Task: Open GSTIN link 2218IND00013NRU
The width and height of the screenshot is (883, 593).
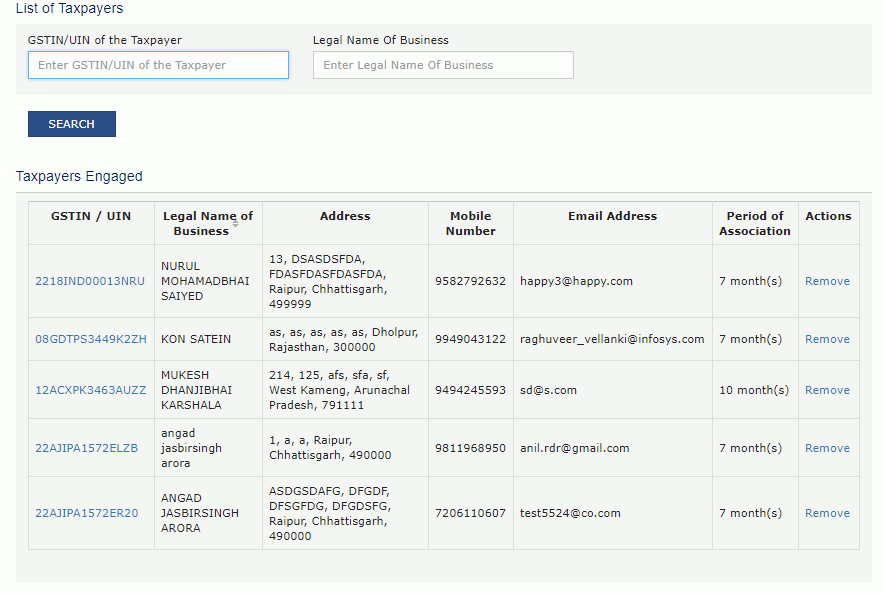Action: pyautogui.click(x=90, y=281)
